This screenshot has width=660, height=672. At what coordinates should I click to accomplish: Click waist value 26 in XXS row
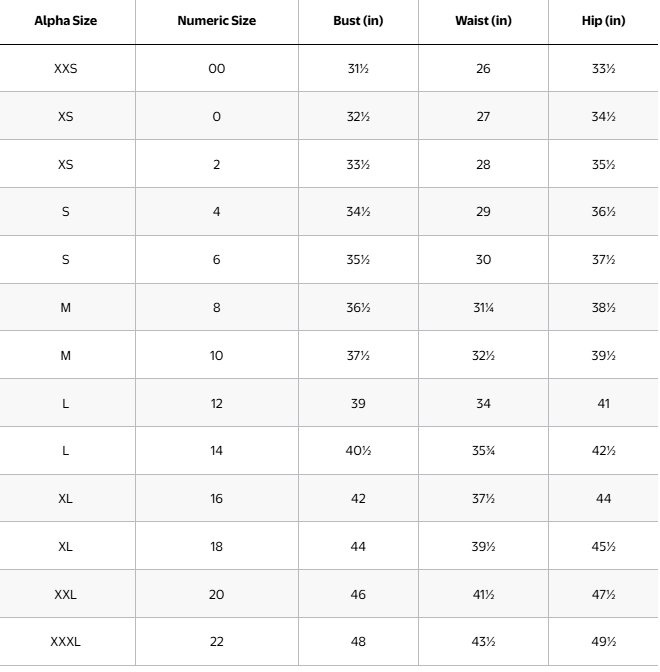coord(483,69)
